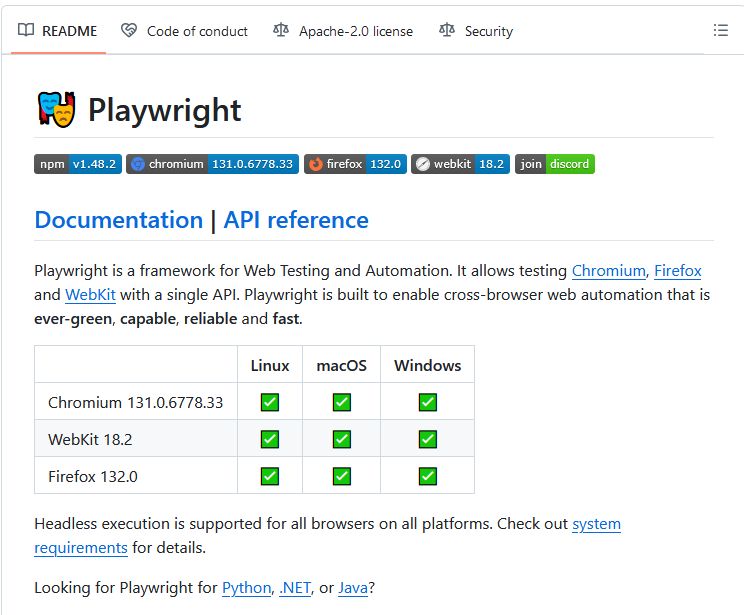The image size is (744, 615).
Task: Switch to Code of conduct tab
Action: [x=184, y=31]
